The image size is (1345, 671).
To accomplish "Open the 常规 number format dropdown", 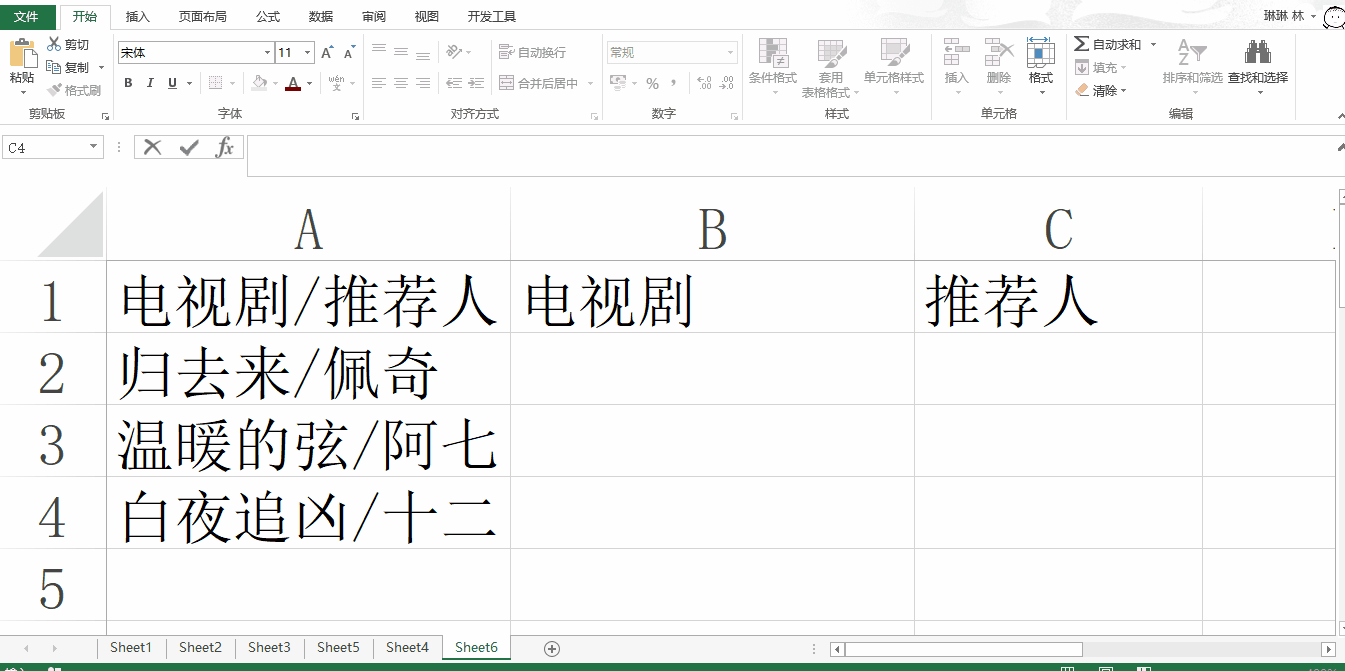I will click(731, 51).
